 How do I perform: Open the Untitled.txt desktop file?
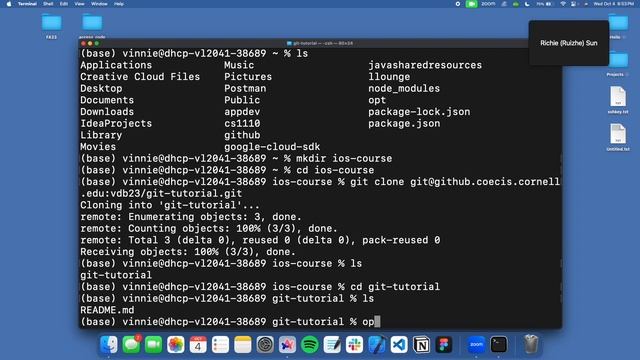[x=618, y=137]
